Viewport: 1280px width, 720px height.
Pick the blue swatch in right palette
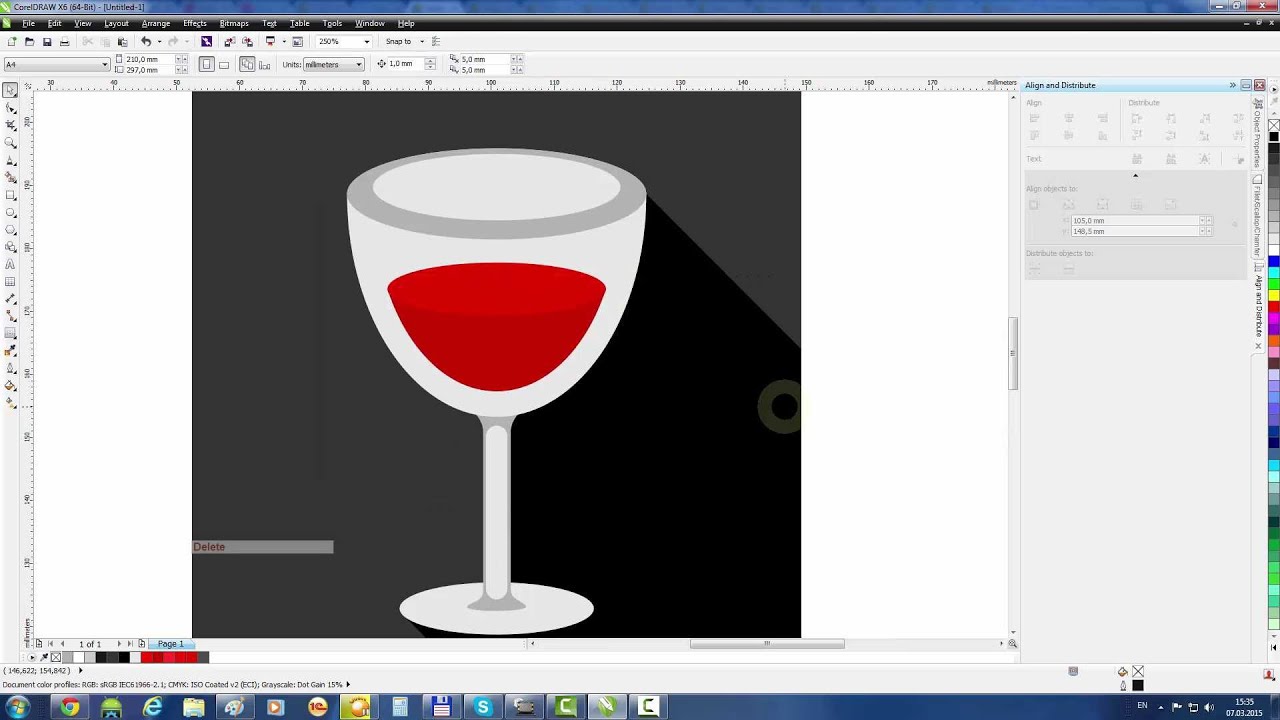click(1274, 260)
